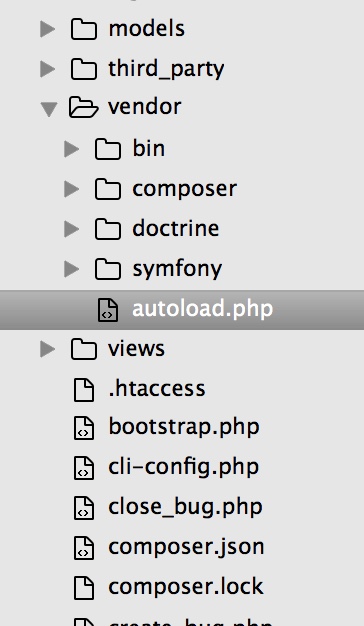
Task: Click the bootstrap.php code file icon
Action: (x=84, y=428)
